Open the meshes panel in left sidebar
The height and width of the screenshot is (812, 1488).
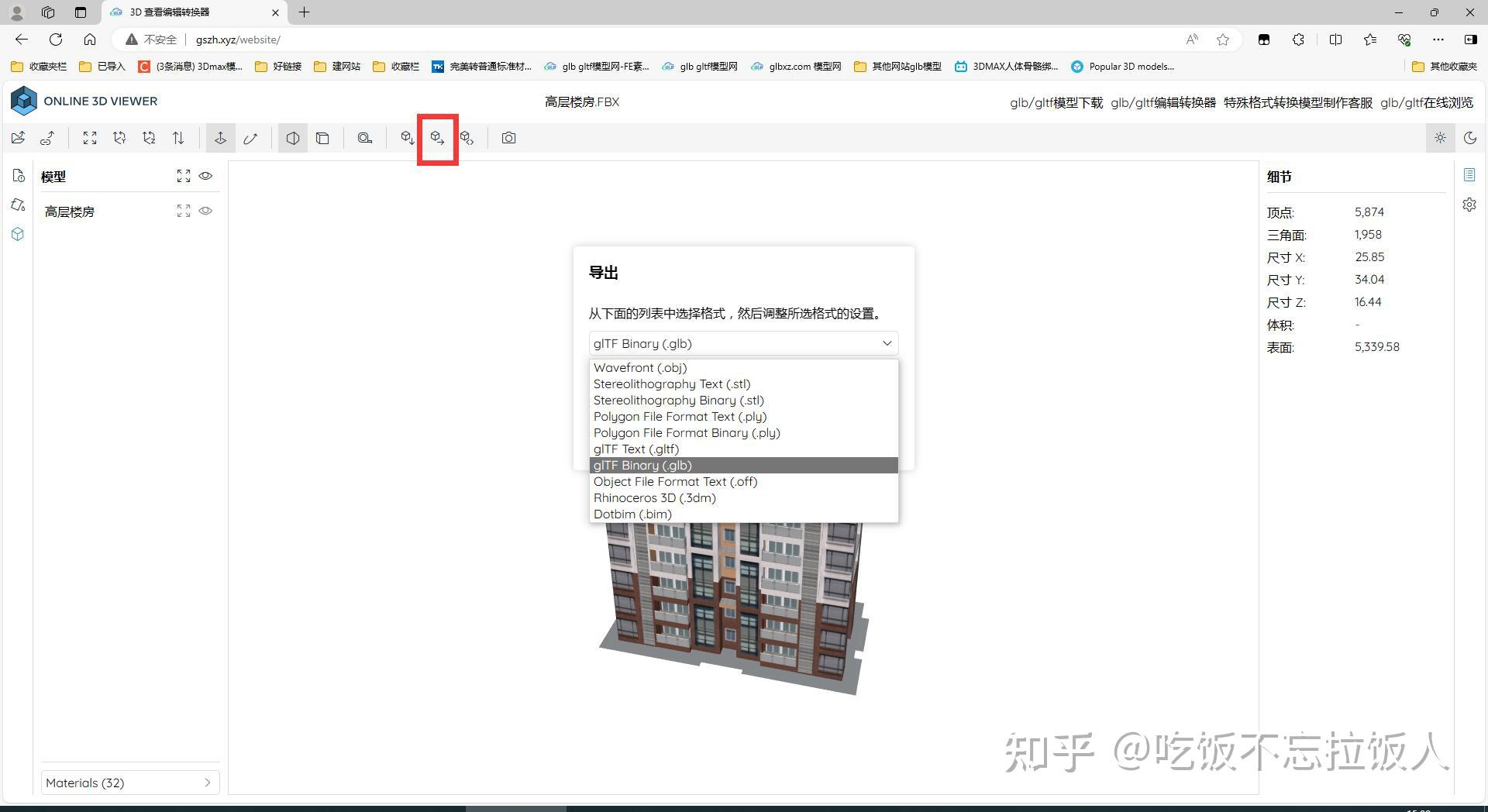[18, 234]
